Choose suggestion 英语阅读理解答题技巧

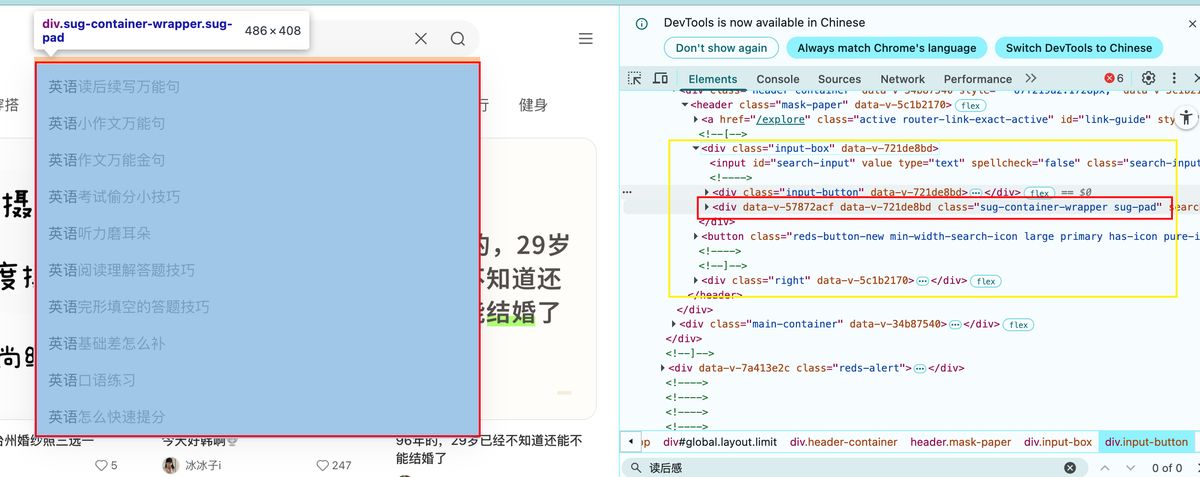(x=258, y=270)
